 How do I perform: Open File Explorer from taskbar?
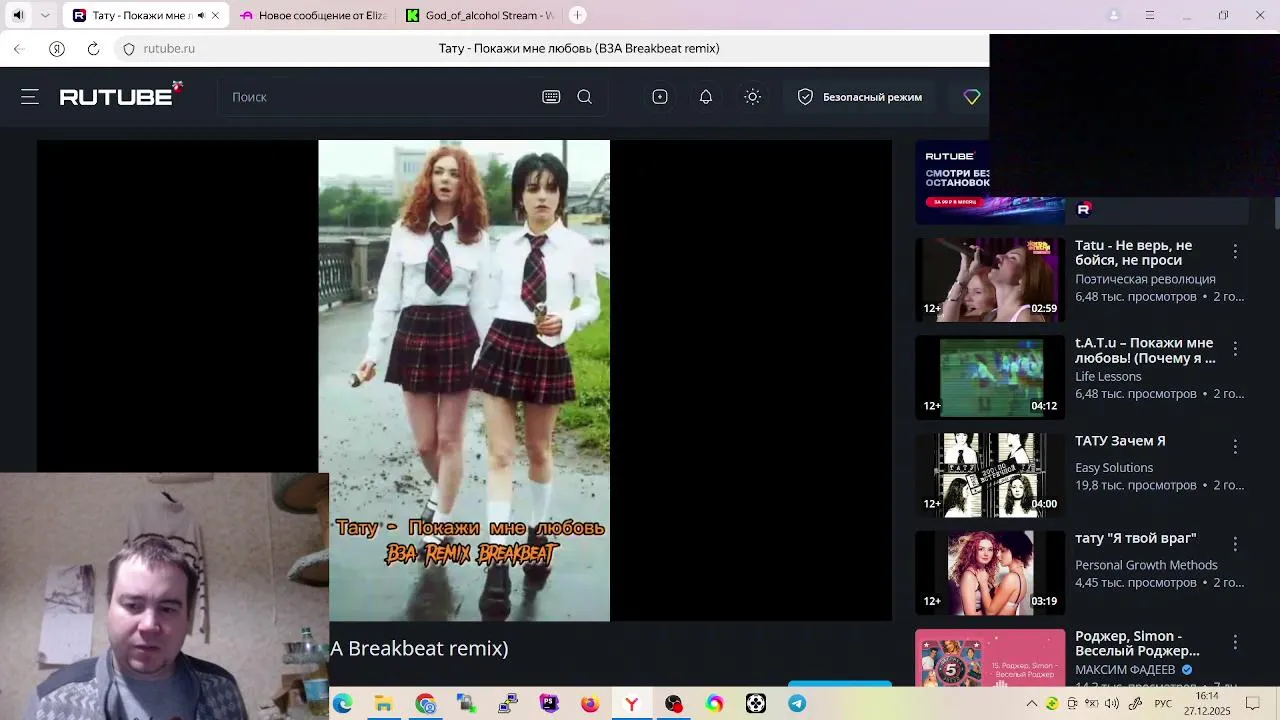click(x=383, y=704)
